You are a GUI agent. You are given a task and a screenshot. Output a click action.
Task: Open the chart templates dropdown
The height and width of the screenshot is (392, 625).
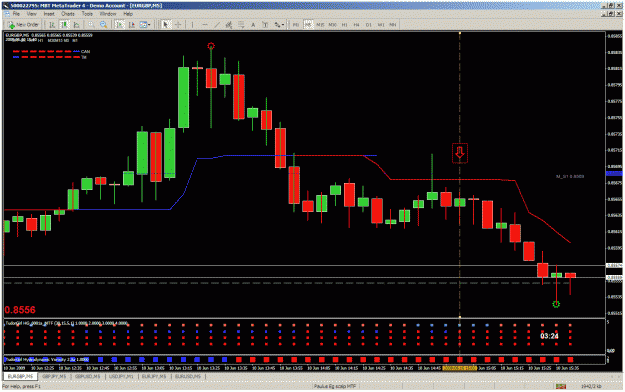(145, 25)
